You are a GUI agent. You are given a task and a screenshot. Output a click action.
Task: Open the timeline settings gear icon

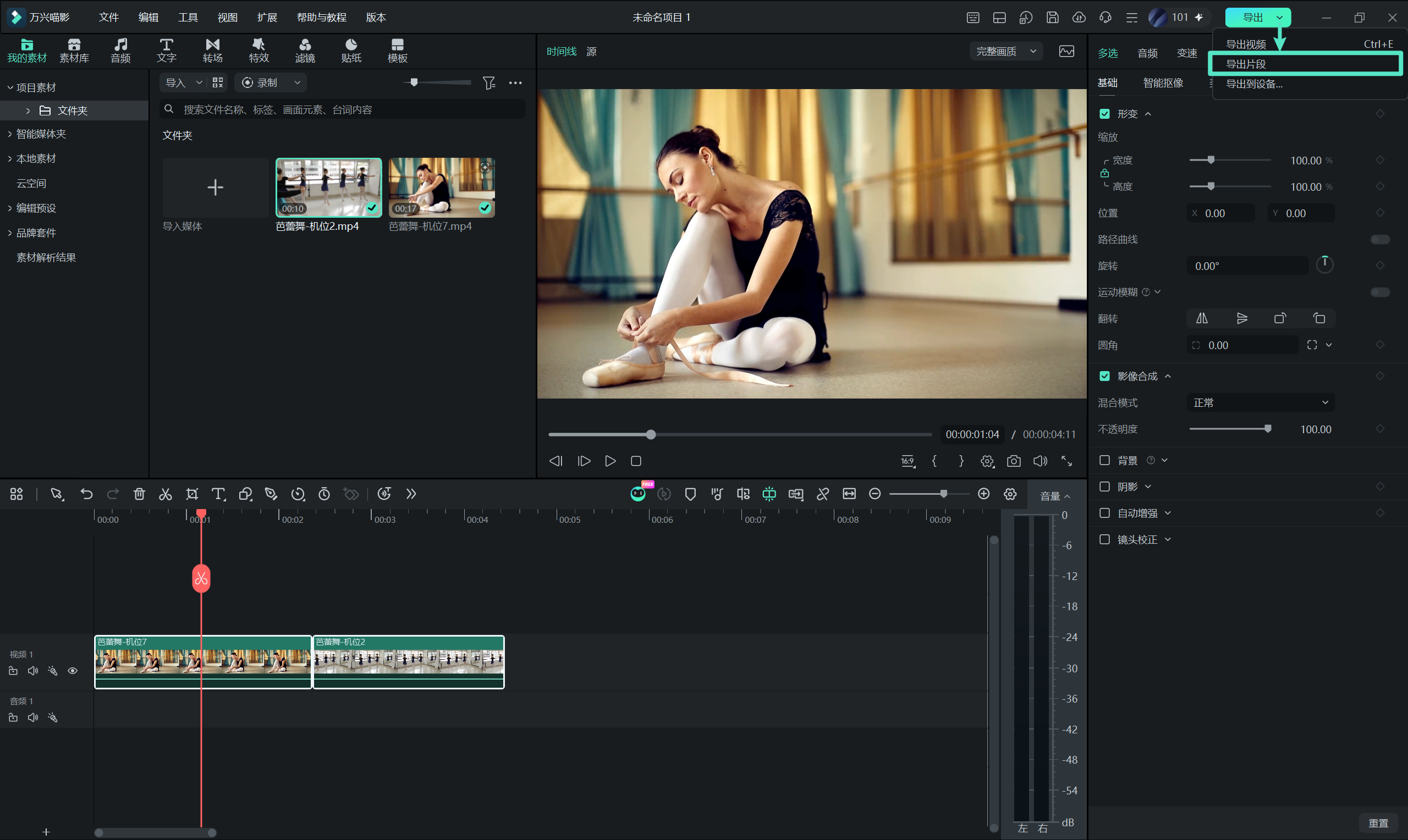tap(1010, 494)
